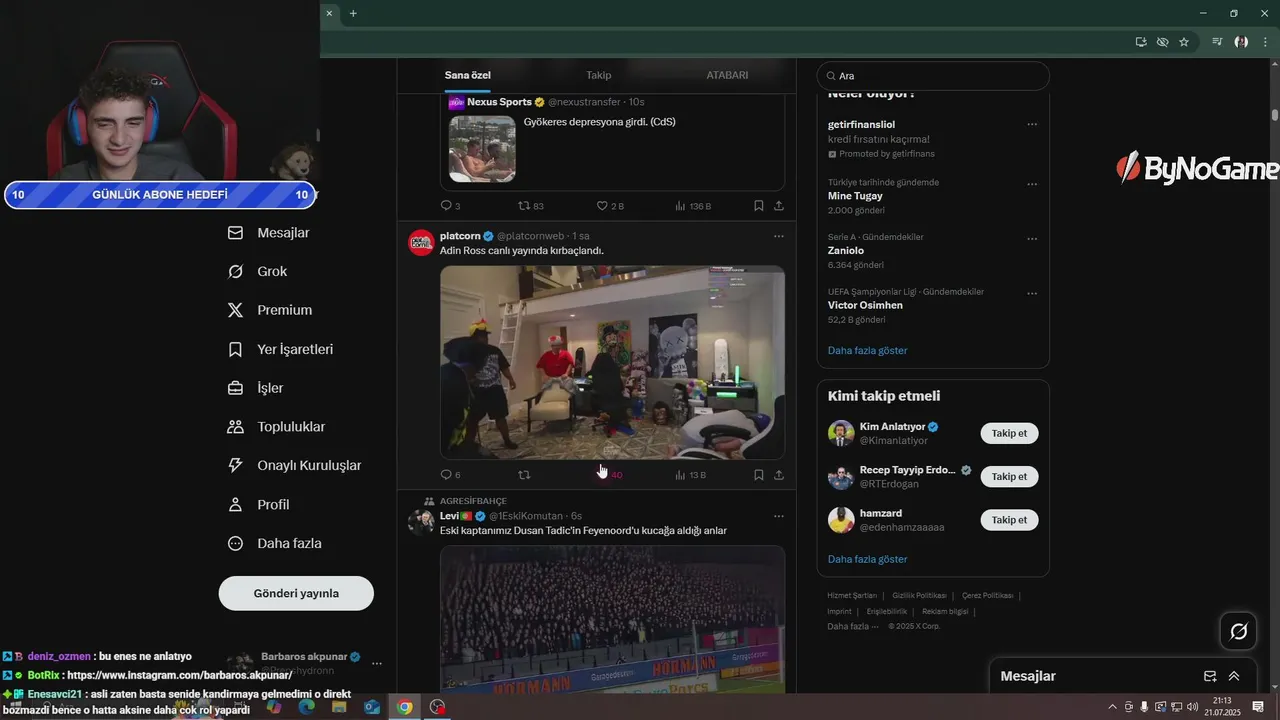Open Microsoft Edge from taskbar
Viewport: 1280px width, 720px height.
(306, 707)
